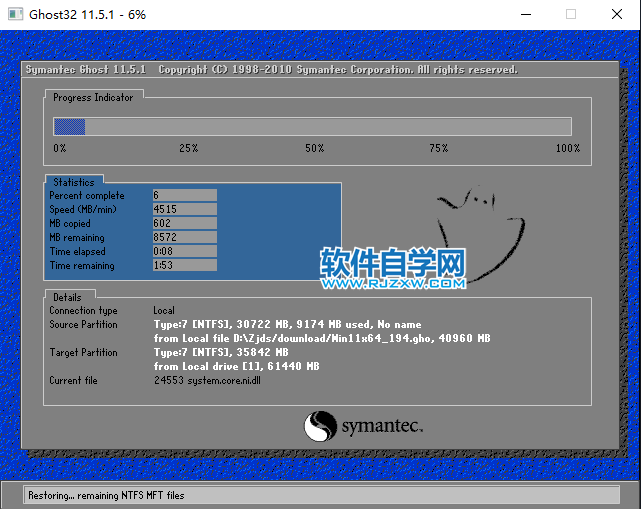Click 'from Local drive [1], 61440 MB' line
The width and height of the screenshot is (641, 509).
(x=237, y=366)
